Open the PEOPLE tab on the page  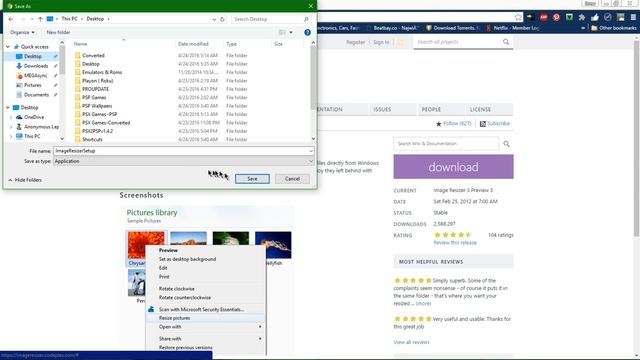(431, 109)
